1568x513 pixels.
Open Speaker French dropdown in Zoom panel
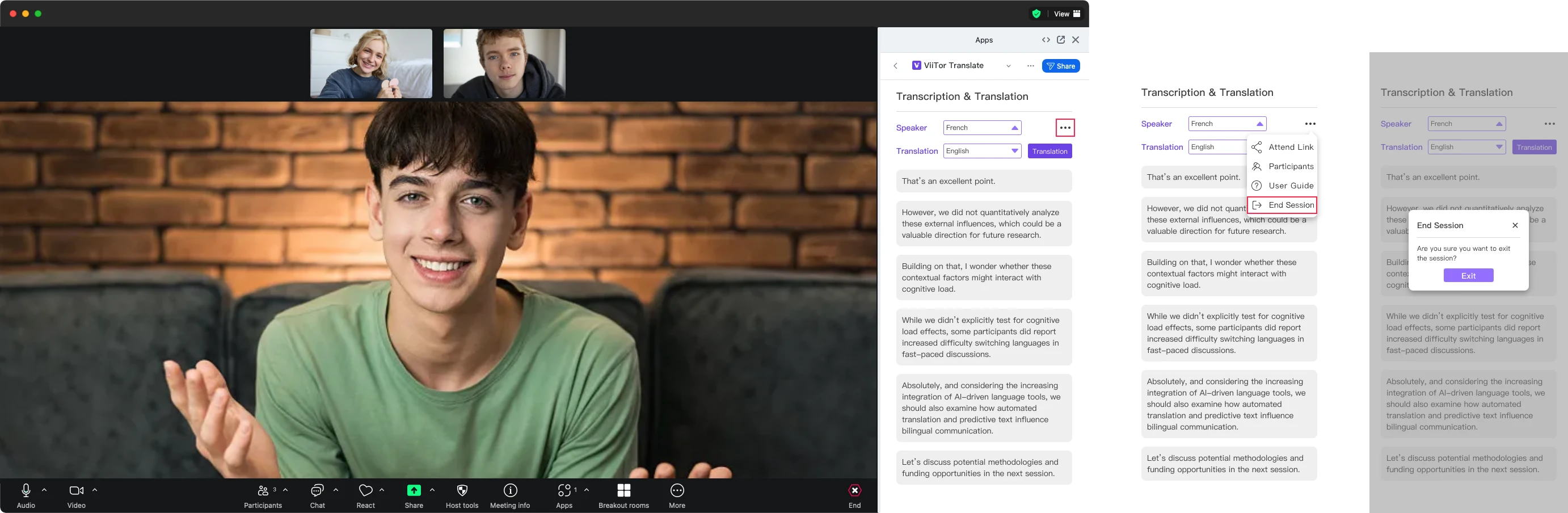[x=983, y=128]
